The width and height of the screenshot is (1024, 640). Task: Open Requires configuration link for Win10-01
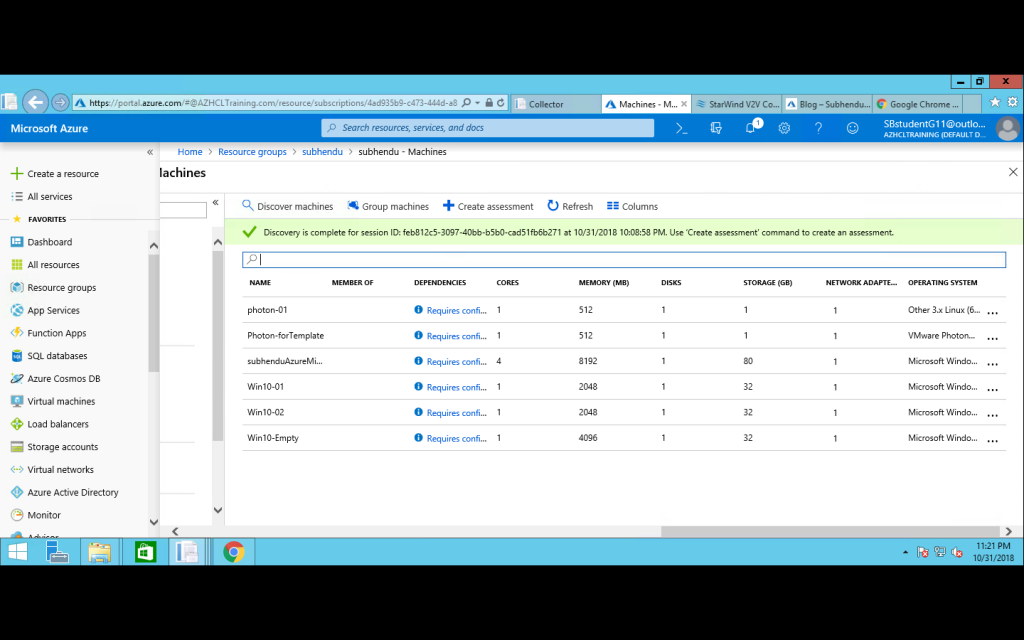456,387
